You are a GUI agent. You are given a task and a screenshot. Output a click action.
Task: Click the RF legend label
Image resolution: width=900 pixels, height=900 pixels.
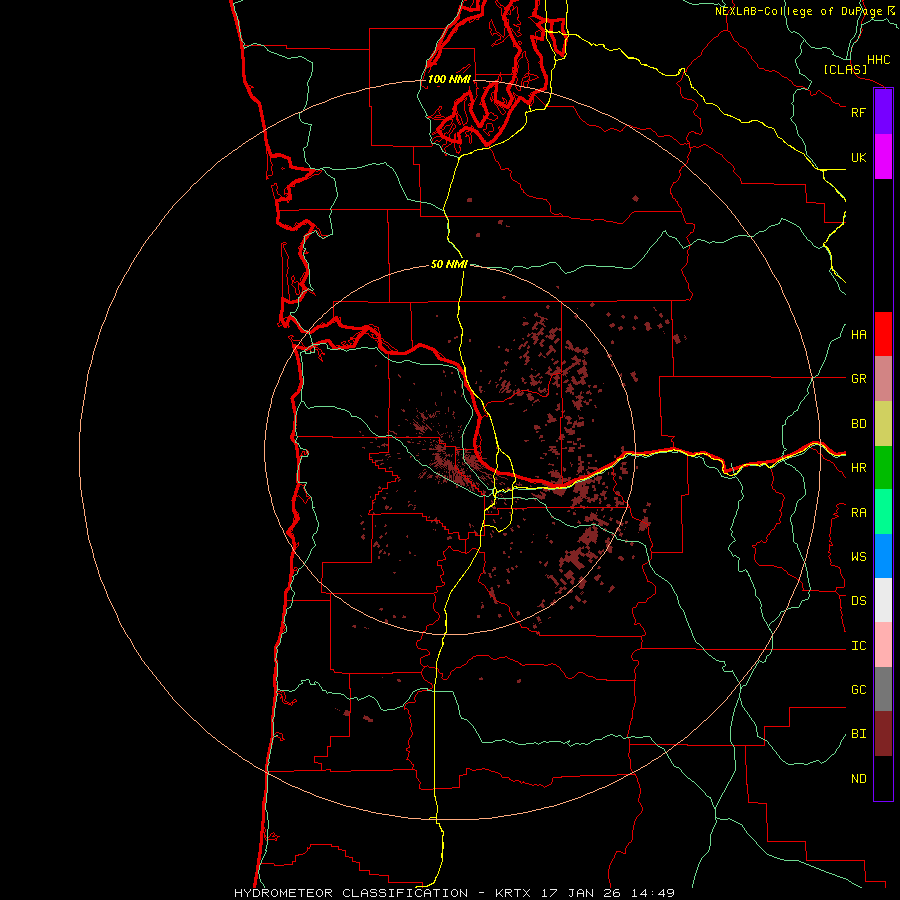(x=858, y=112)
